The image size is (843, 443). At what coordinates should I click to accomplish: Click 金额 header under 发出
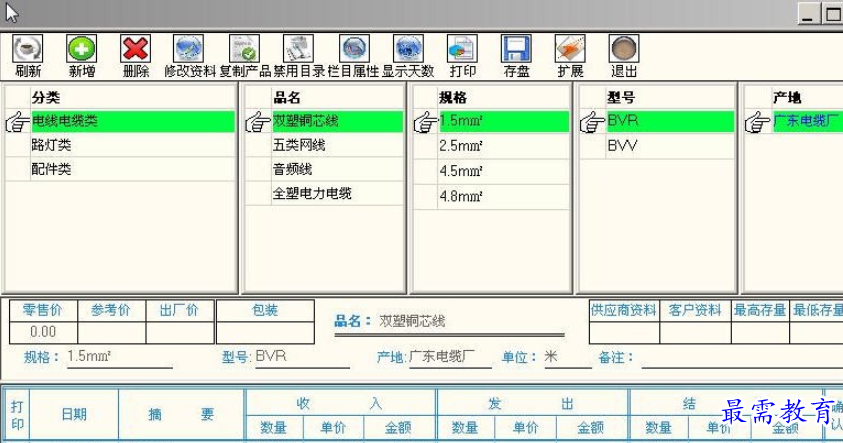point(591,428)
